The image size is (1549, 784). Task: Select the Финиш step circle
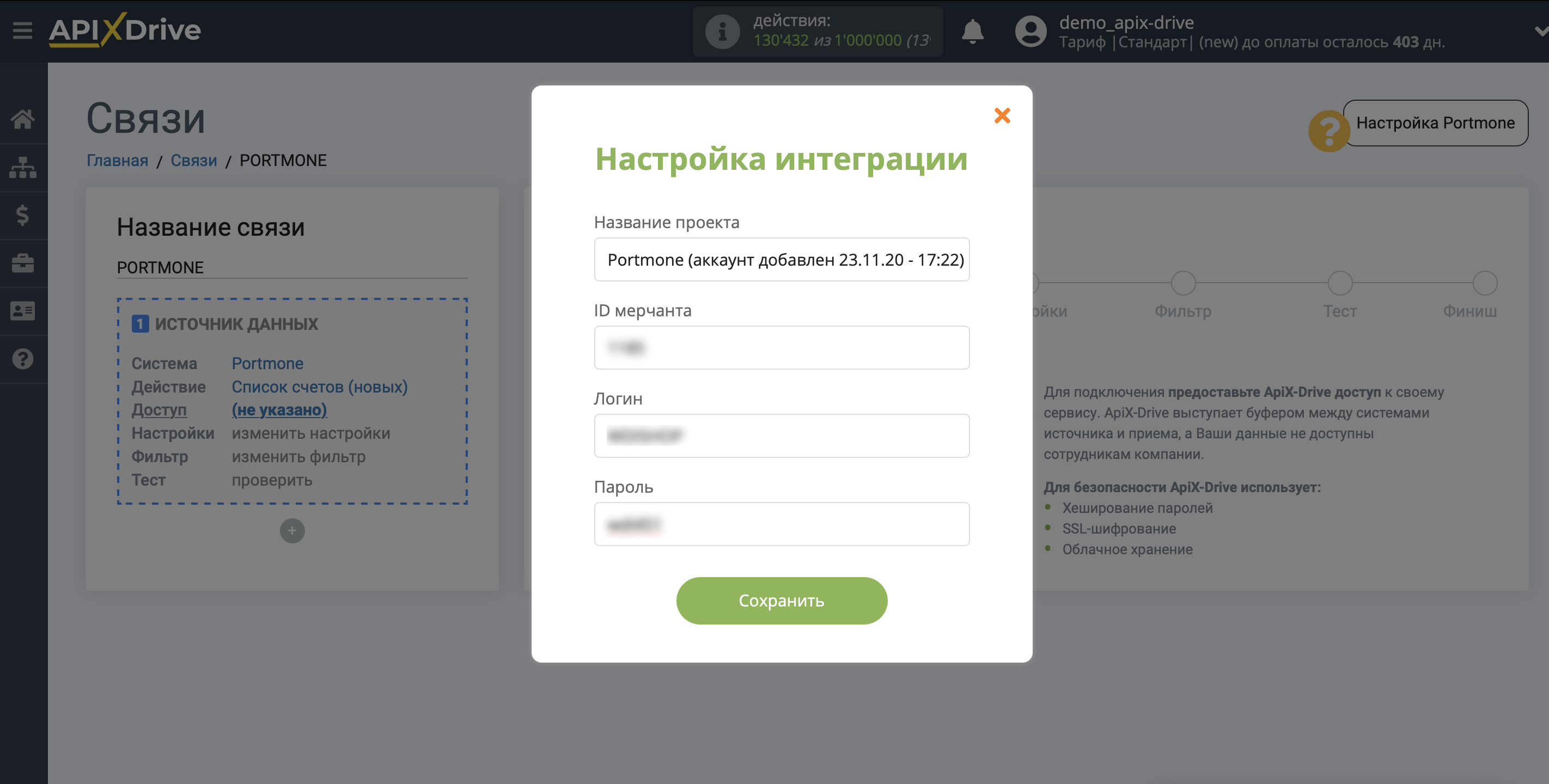1485,283
